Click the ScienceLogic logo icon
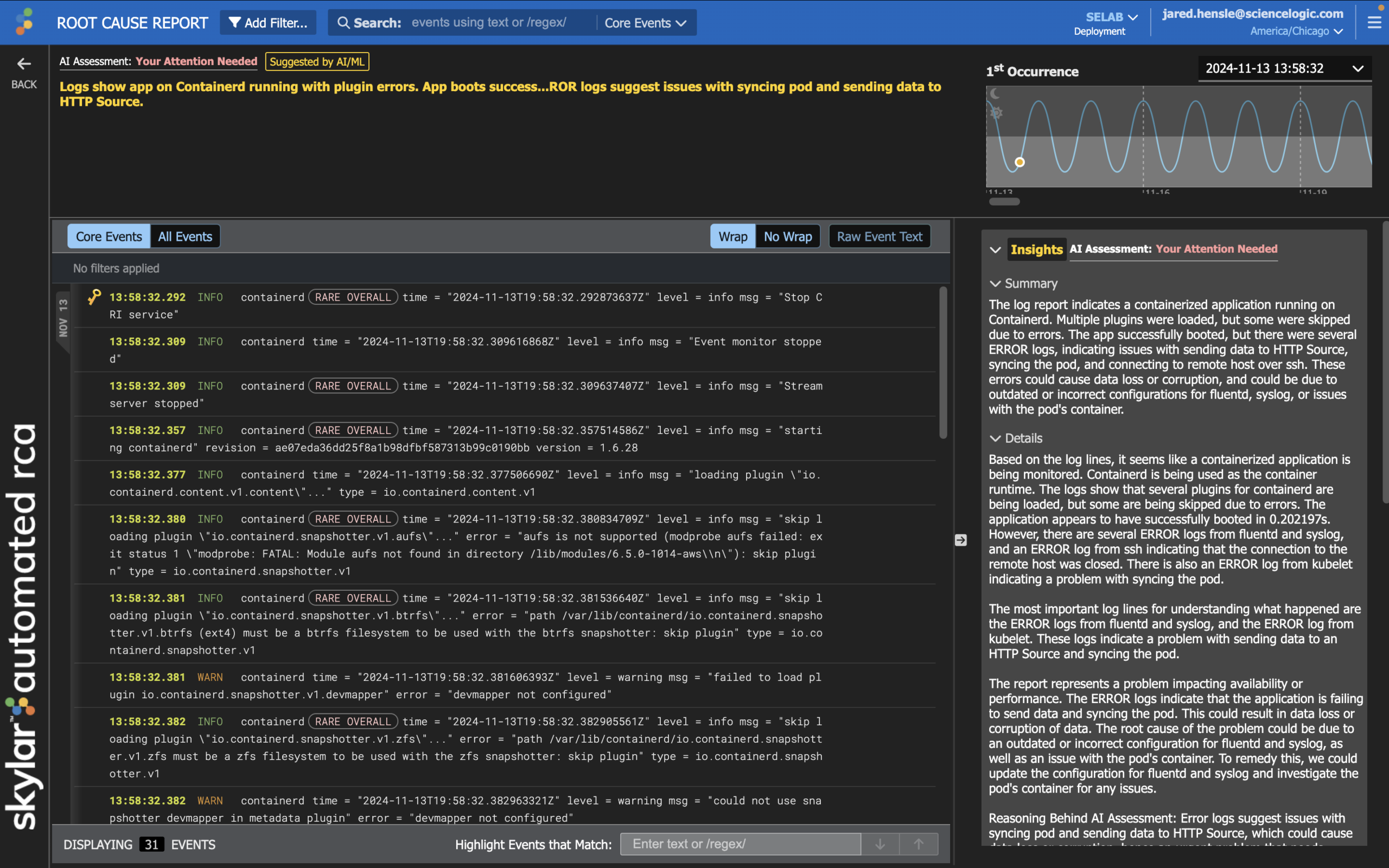The width and height of the screenshot is (1389, 868). pos(24,22)
